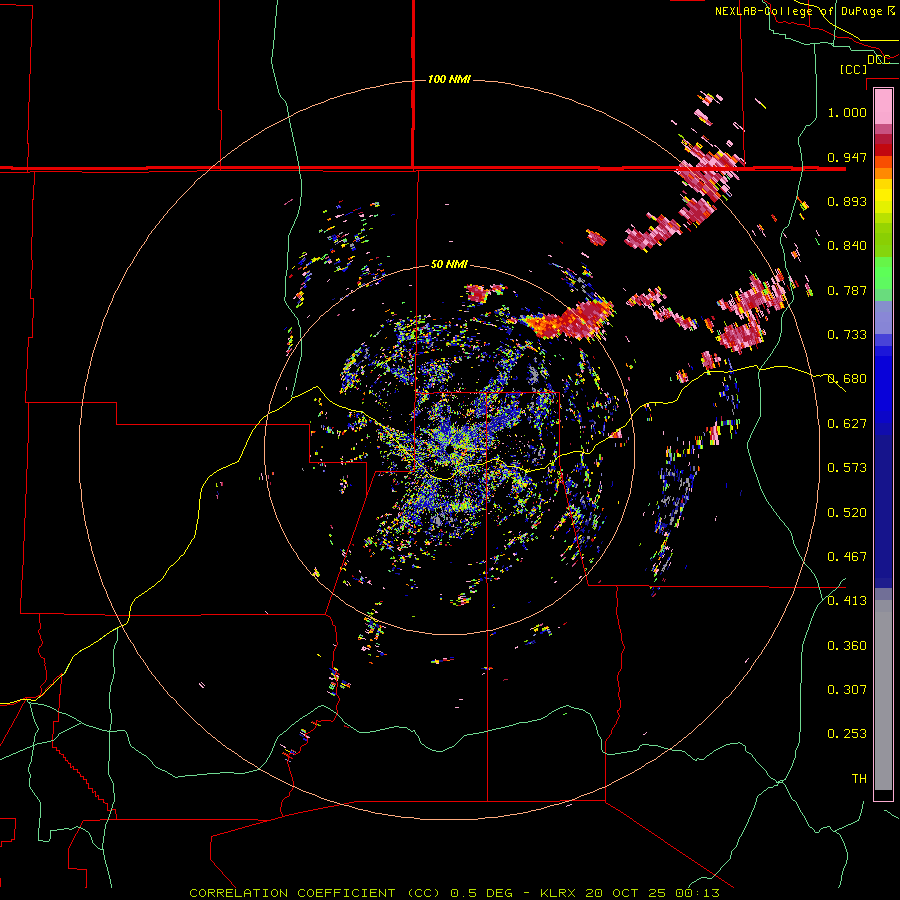
Task: Select the 0.360 scale label
Action: (x=847, y=646)
